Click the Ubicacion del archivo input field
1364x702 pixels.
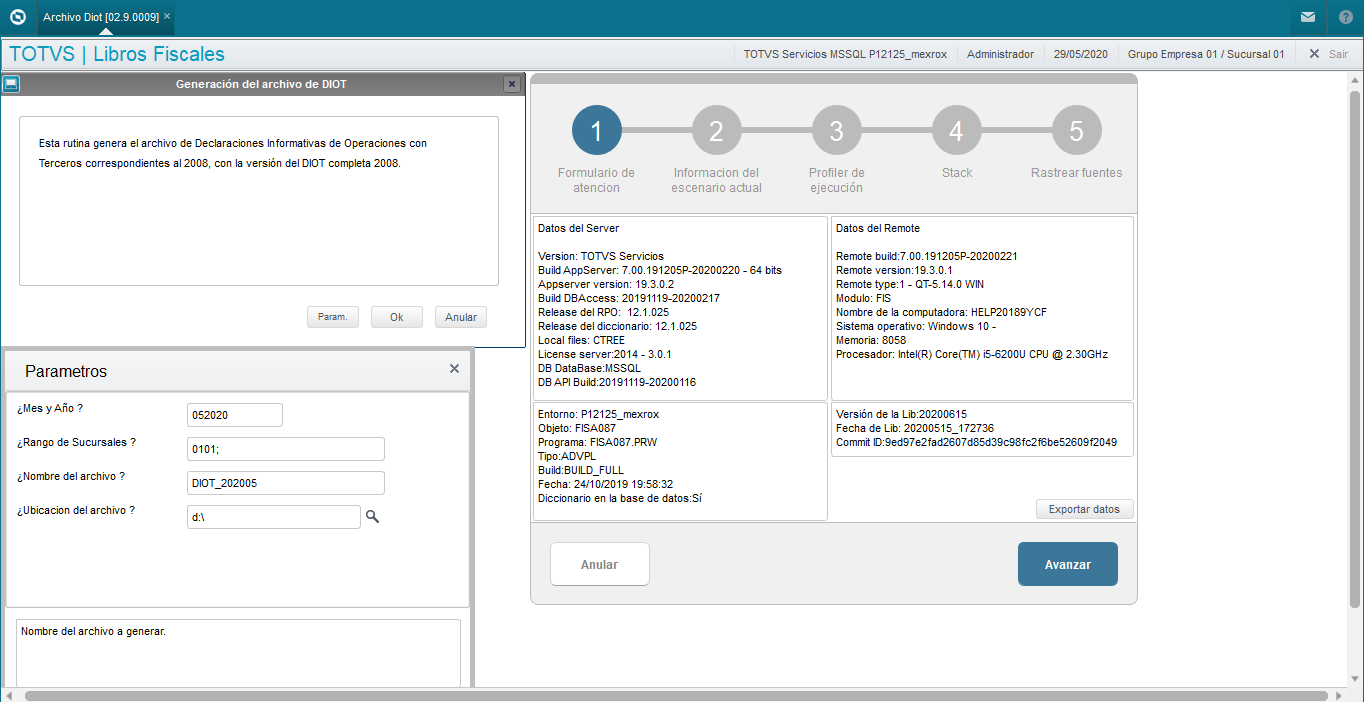click(x=274, y=517)
